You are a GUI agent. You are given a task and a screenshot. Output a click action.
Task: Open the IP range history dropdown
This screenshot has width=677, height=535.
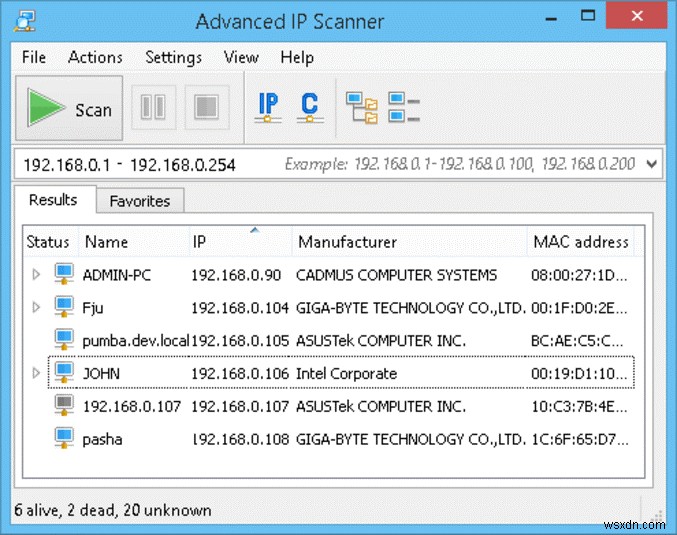point(652,163)
